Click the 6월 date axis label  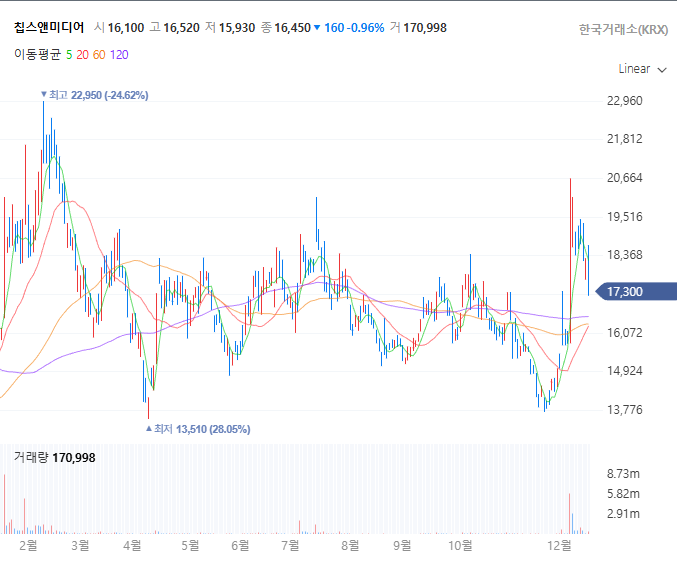[x=240, y=545]
